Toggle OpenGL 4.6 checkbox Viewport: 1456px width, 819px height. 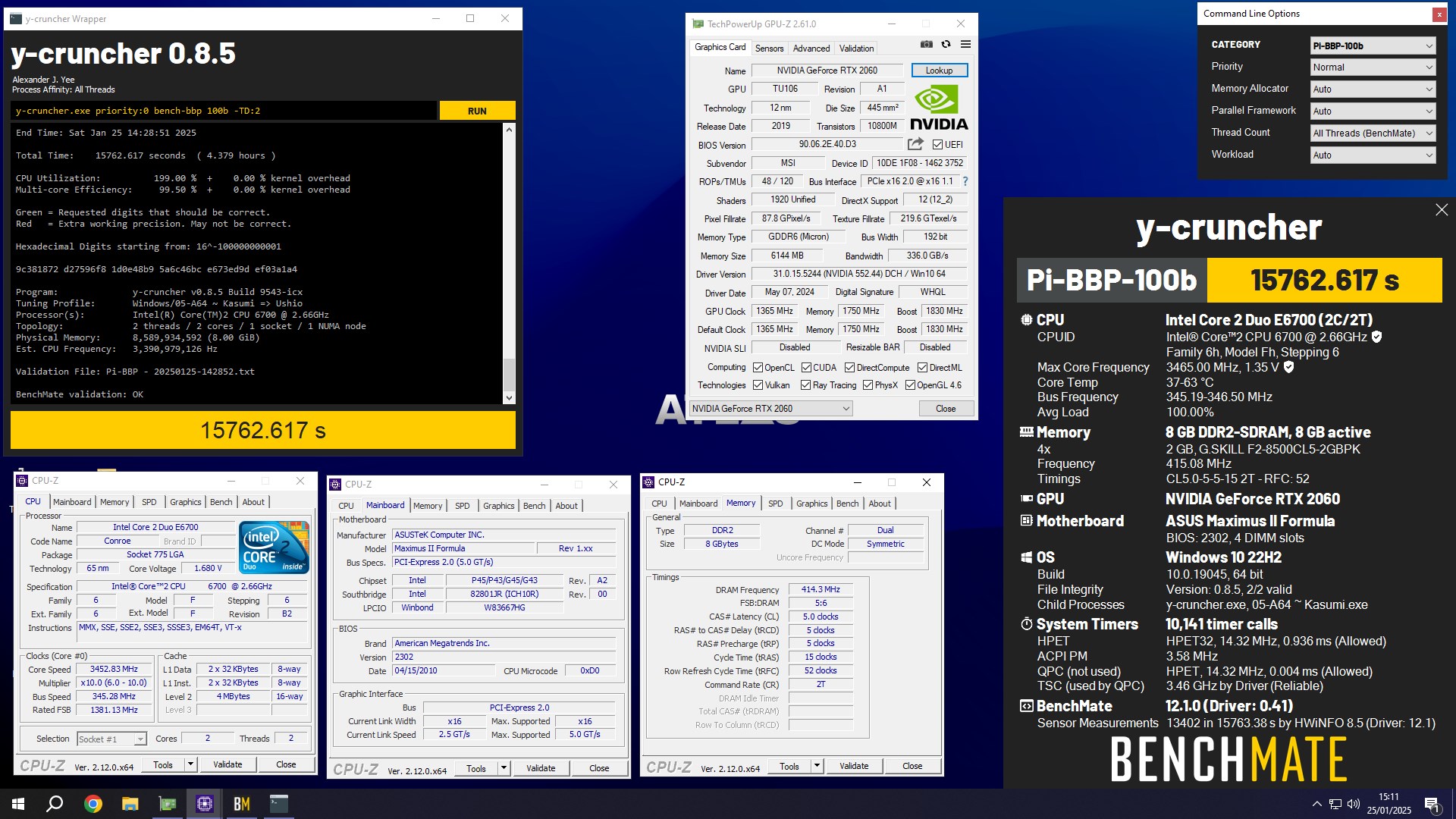tap(910, 385)
